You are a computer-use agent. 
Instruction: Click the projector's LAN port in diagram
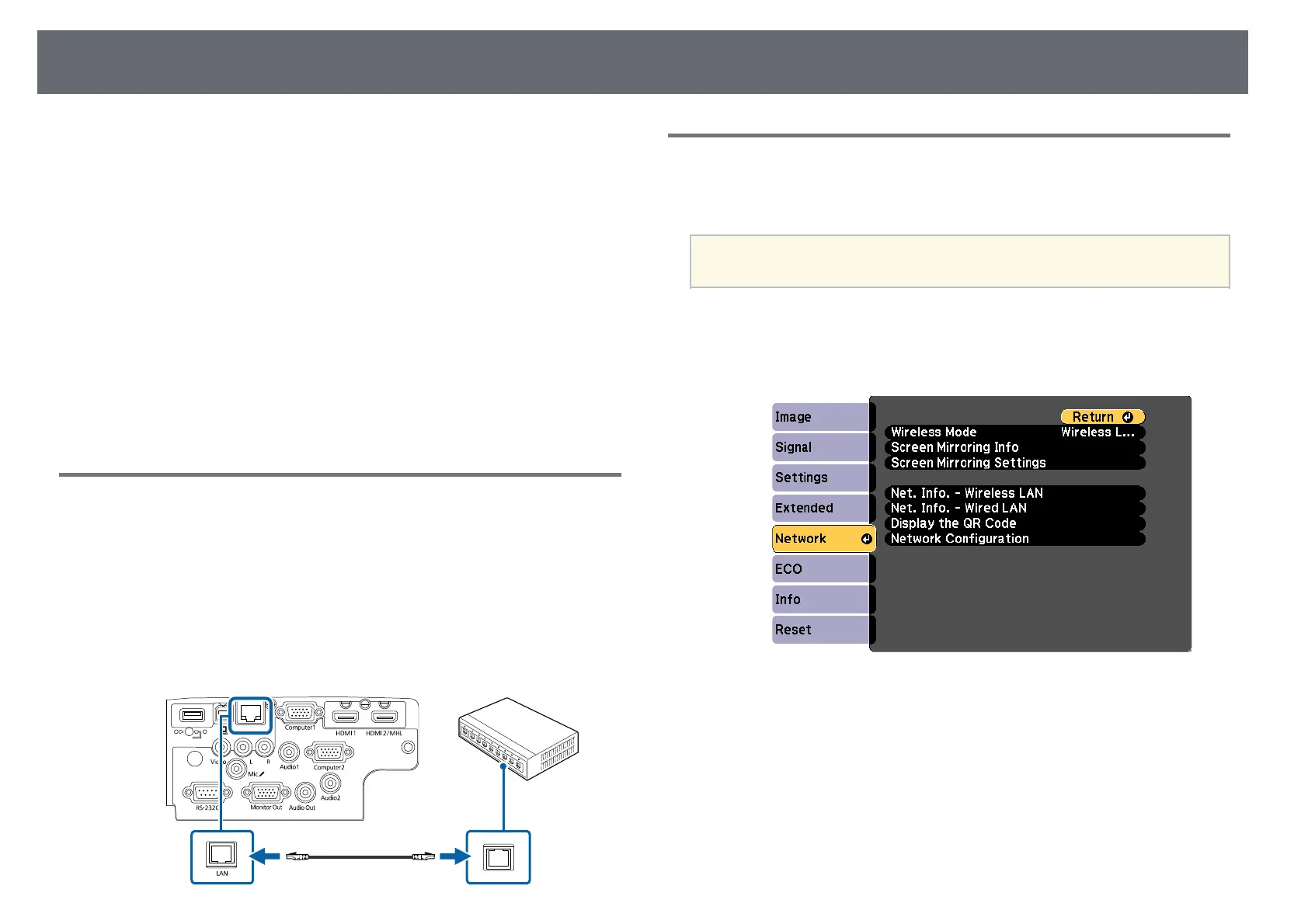pyautogui.click(x=251, y=714)
